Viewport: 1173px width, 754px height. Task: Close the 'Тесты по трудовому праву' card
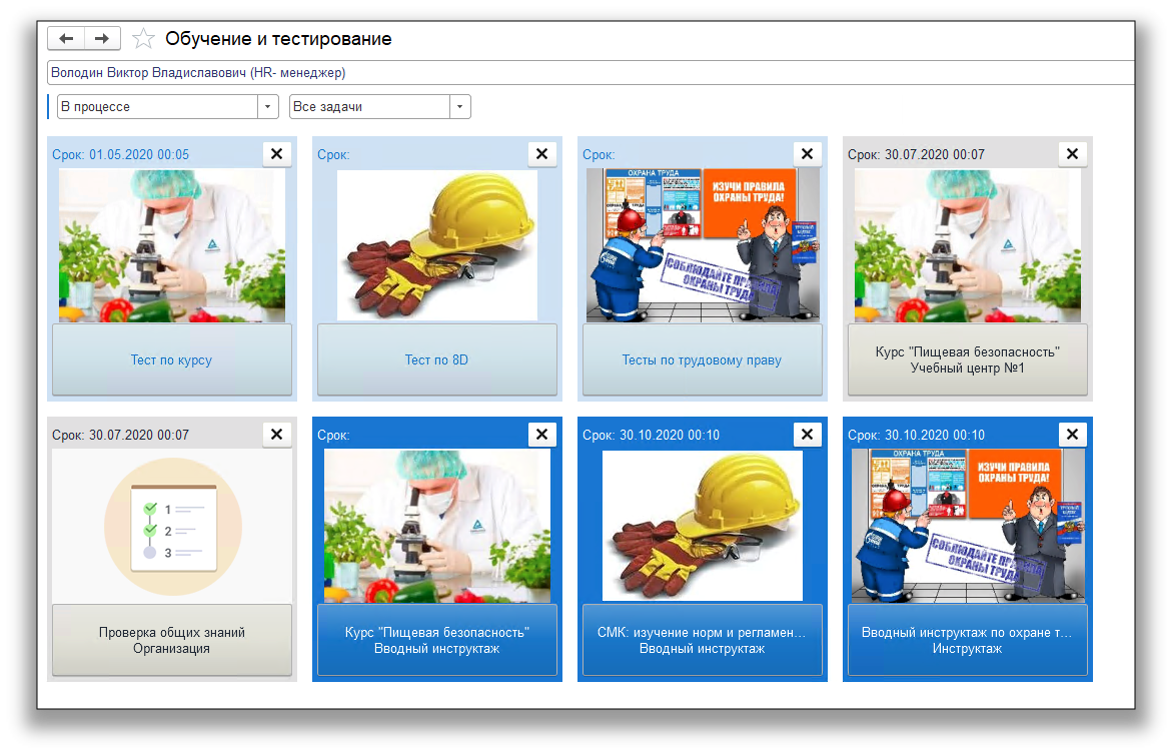[807, 154]
